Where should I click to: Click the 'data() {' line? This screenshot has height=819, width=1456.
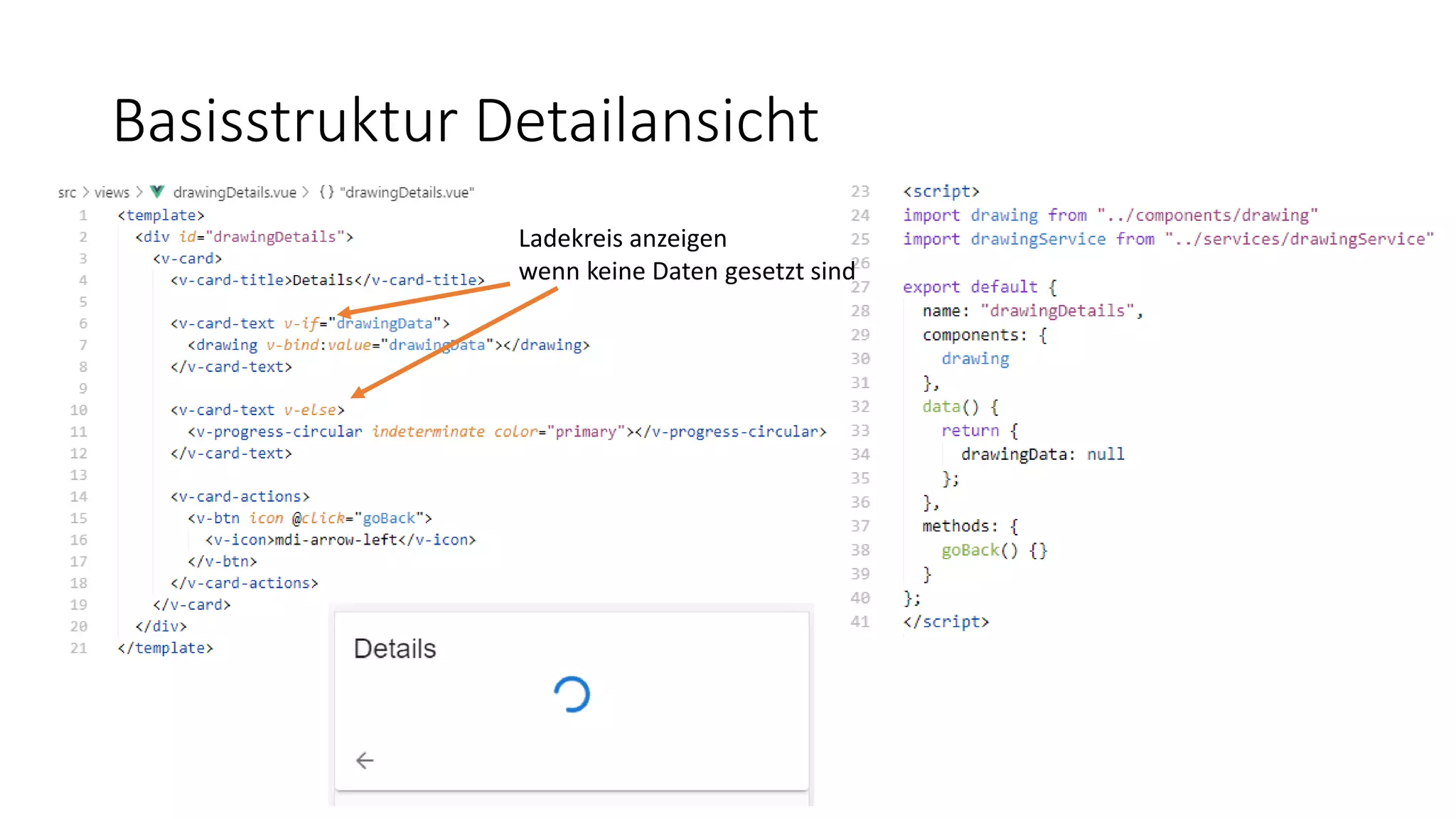[960, 407]
